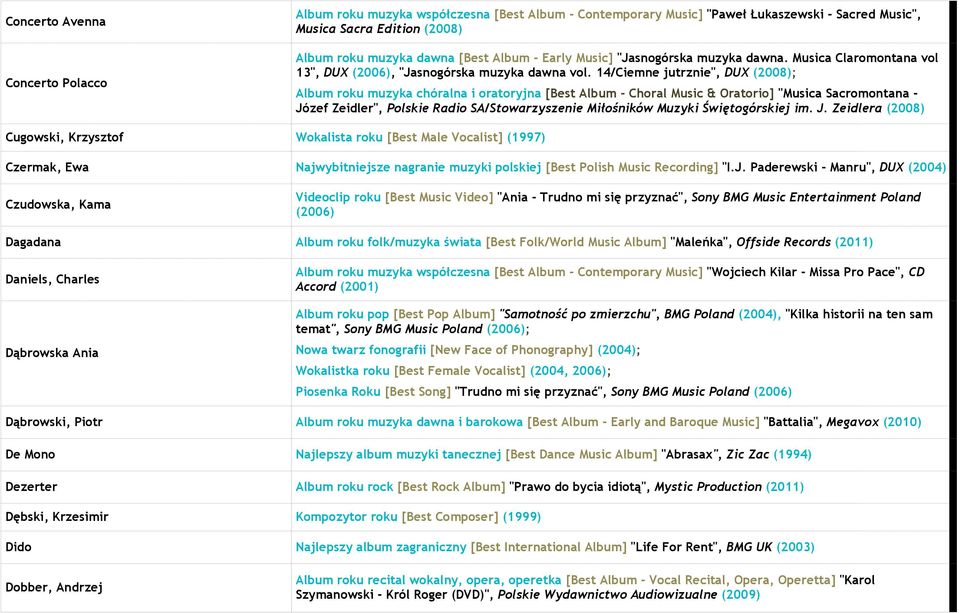Click the Dagadana artist name
This screenshot has width=959, height=613.
[33, 242]
